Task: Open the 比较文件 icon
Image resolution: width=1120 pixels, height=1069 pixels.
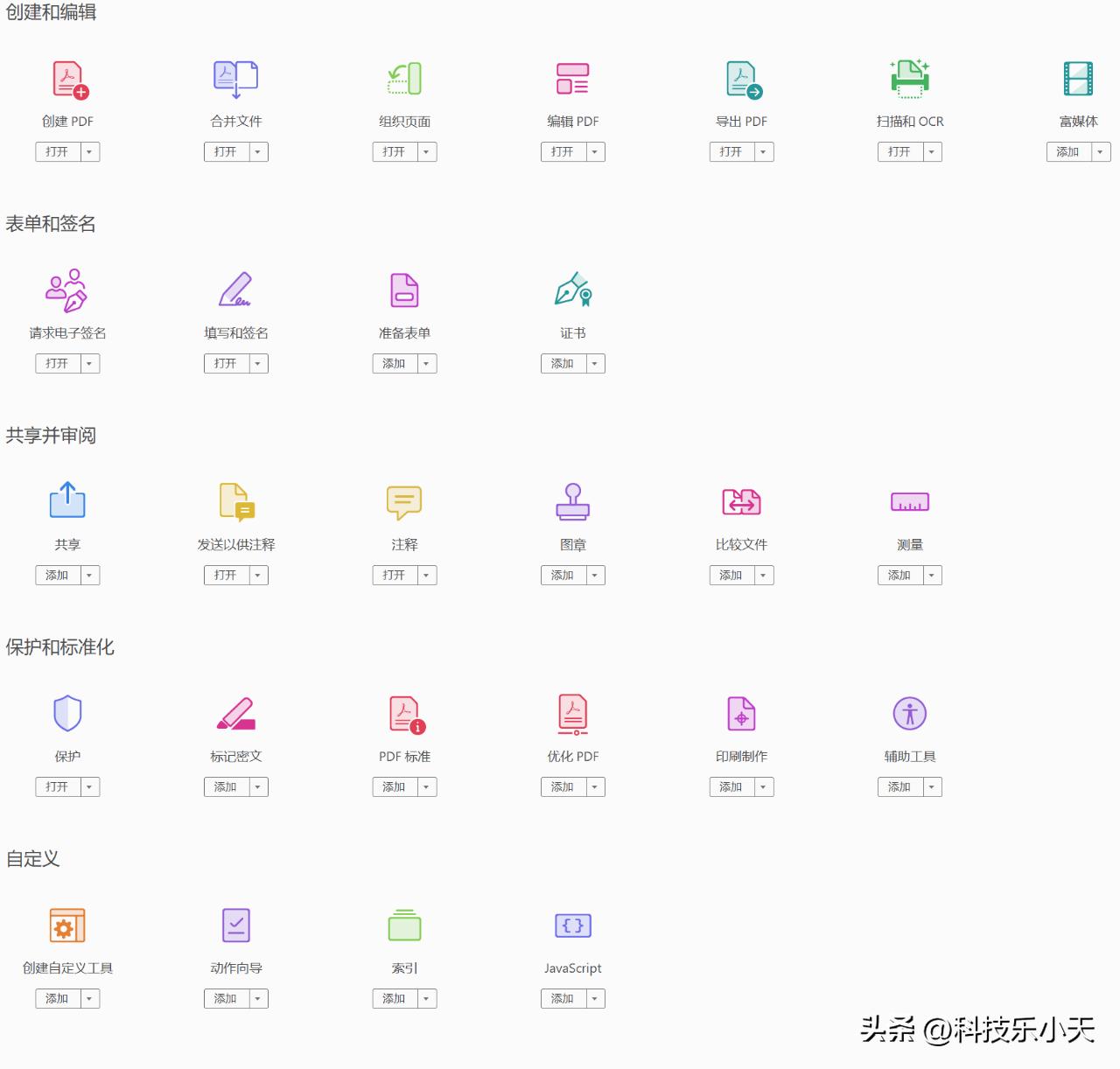Action: pyautogui.click(x=741, y=502)
